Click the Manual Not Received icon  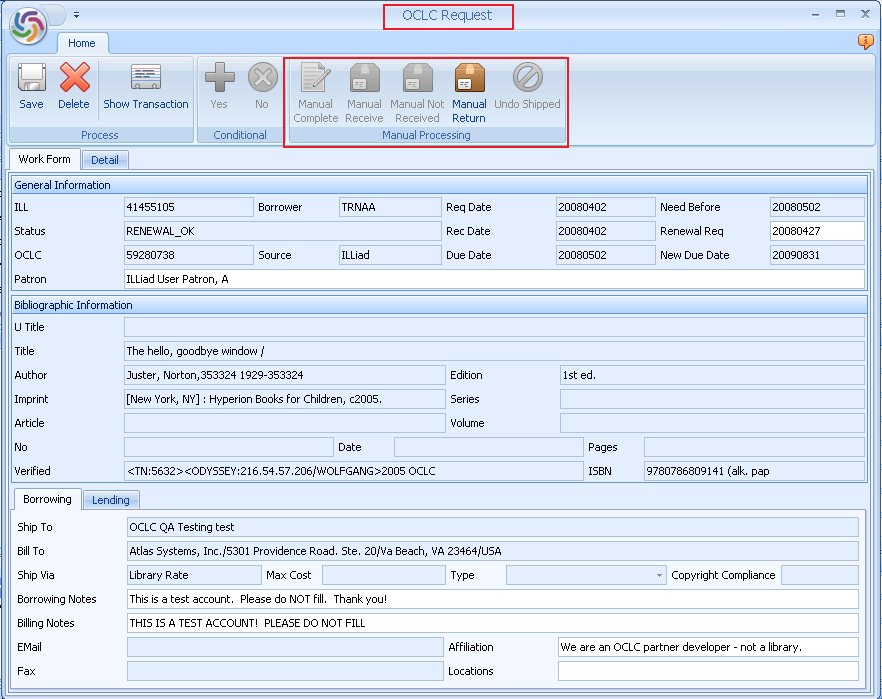pyautogui.click(x=416, y=88)
